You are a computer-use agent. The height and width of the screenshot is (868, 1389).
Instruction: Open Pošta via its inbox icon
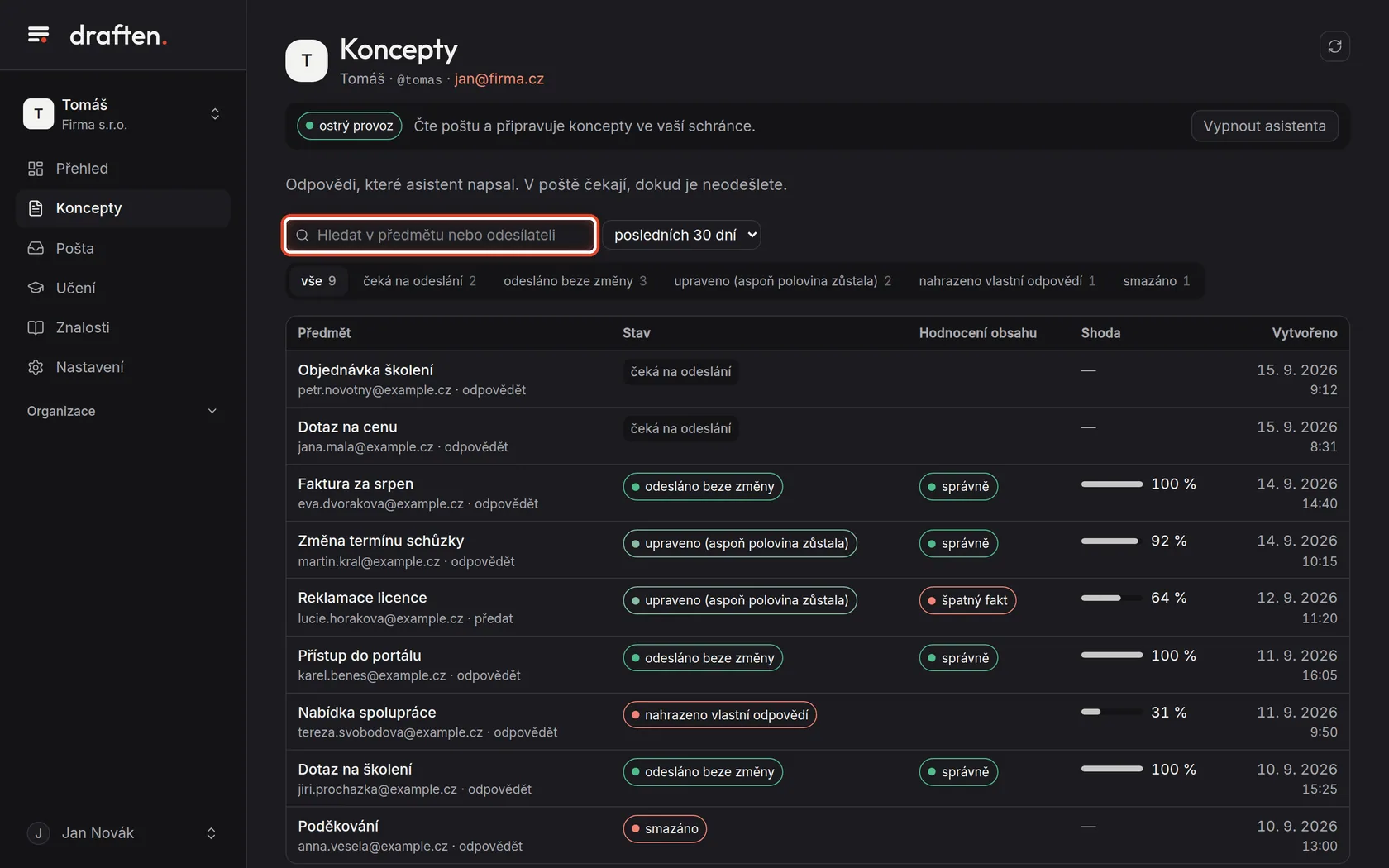[36, 248]
